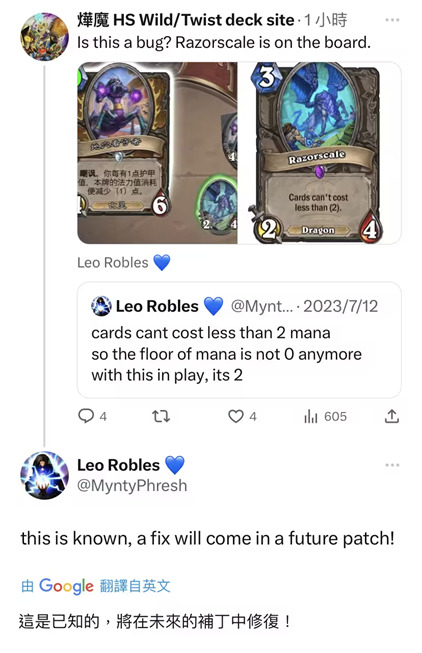Click Leo Robles name in main reply
The image size is (422, 653).
(x=118, y=465)
